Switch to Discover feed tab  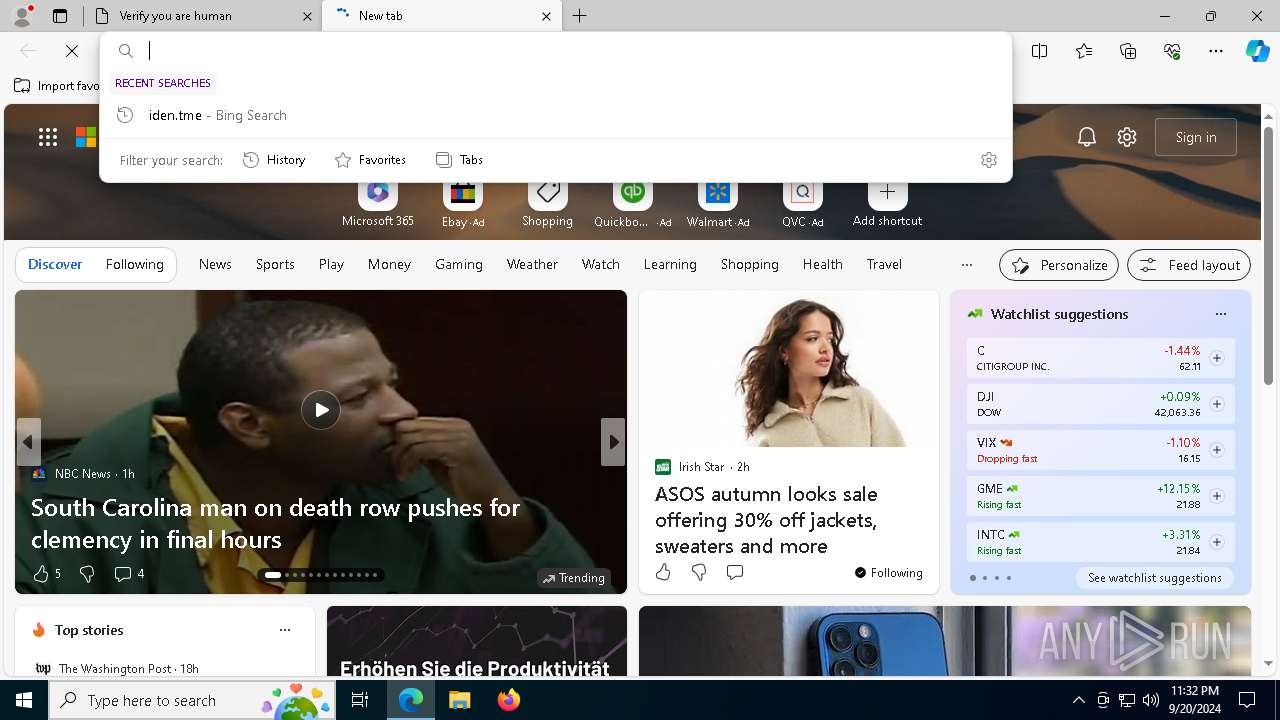[55, 264]
